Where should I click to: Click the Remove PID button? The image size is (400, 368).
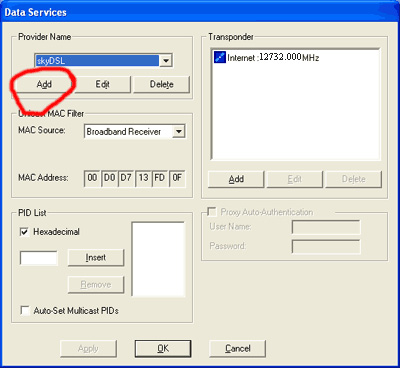point(96,285)
